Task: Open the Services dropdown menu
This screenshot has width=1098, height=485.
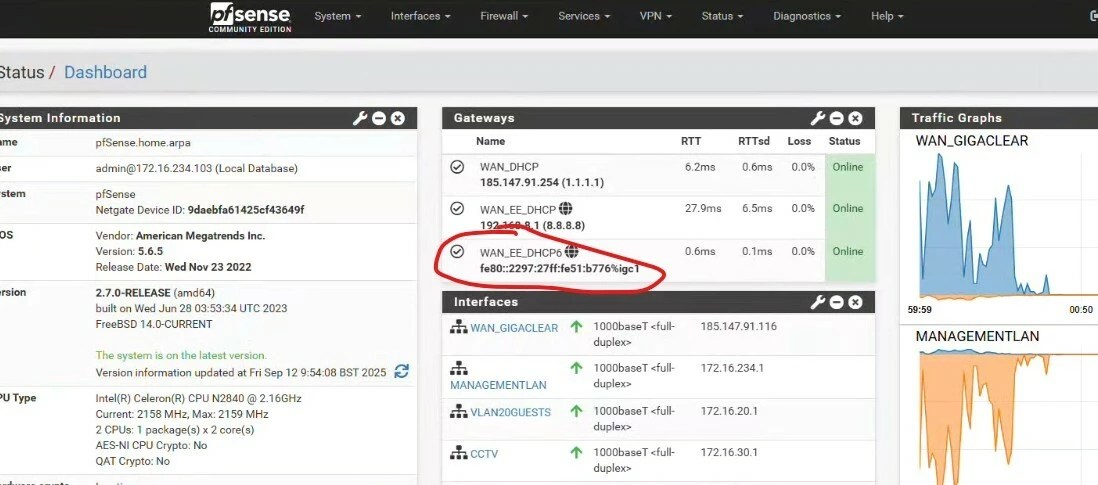Action: pyautogui.click(x=584, y=16)
